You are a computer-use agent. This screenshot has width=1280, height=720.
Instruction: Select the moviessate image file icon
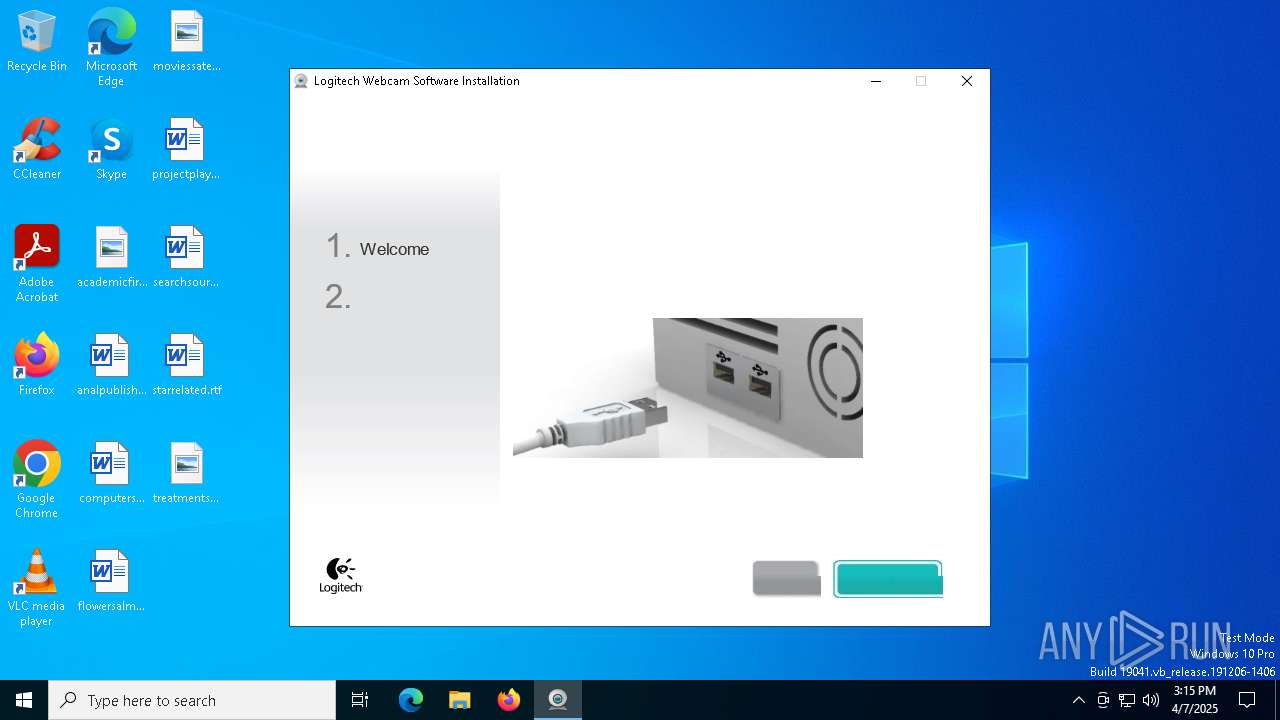pyautogui.click(x=186, y=41)
